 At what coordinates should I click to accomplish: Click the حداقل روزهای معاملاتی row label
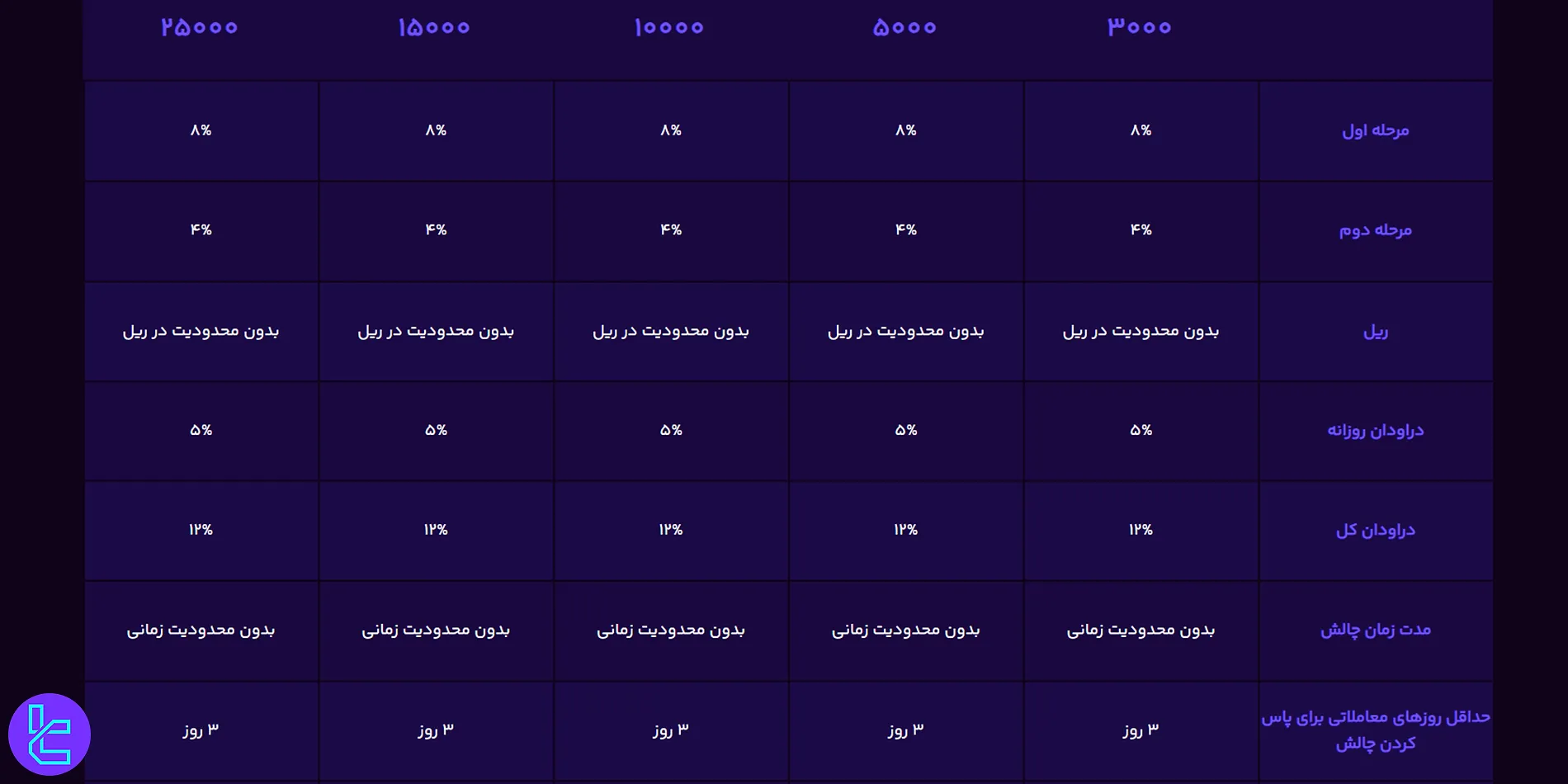click(x=1375, y=730)
